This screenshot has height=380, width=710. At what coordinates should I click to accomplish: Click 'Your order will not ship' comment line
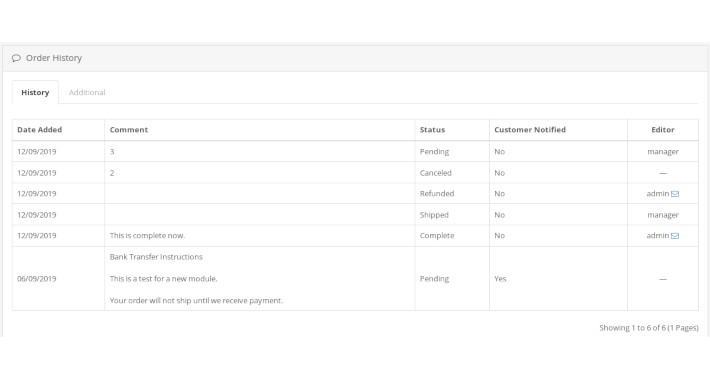[x=196, y=300]
